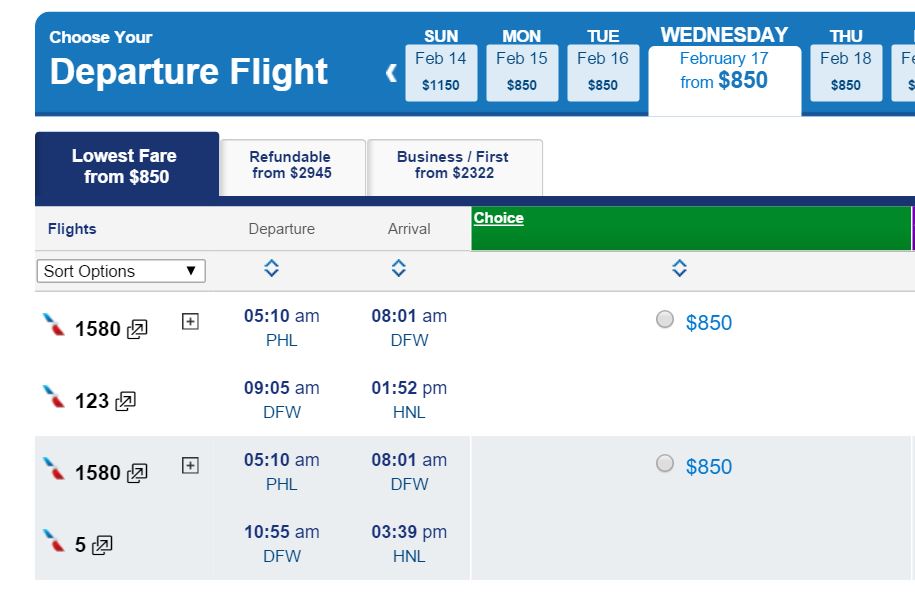The height and width of the screenshot is (592, 915).
Task: Expand second itinerary with plus box
Action: click(190, 465)
